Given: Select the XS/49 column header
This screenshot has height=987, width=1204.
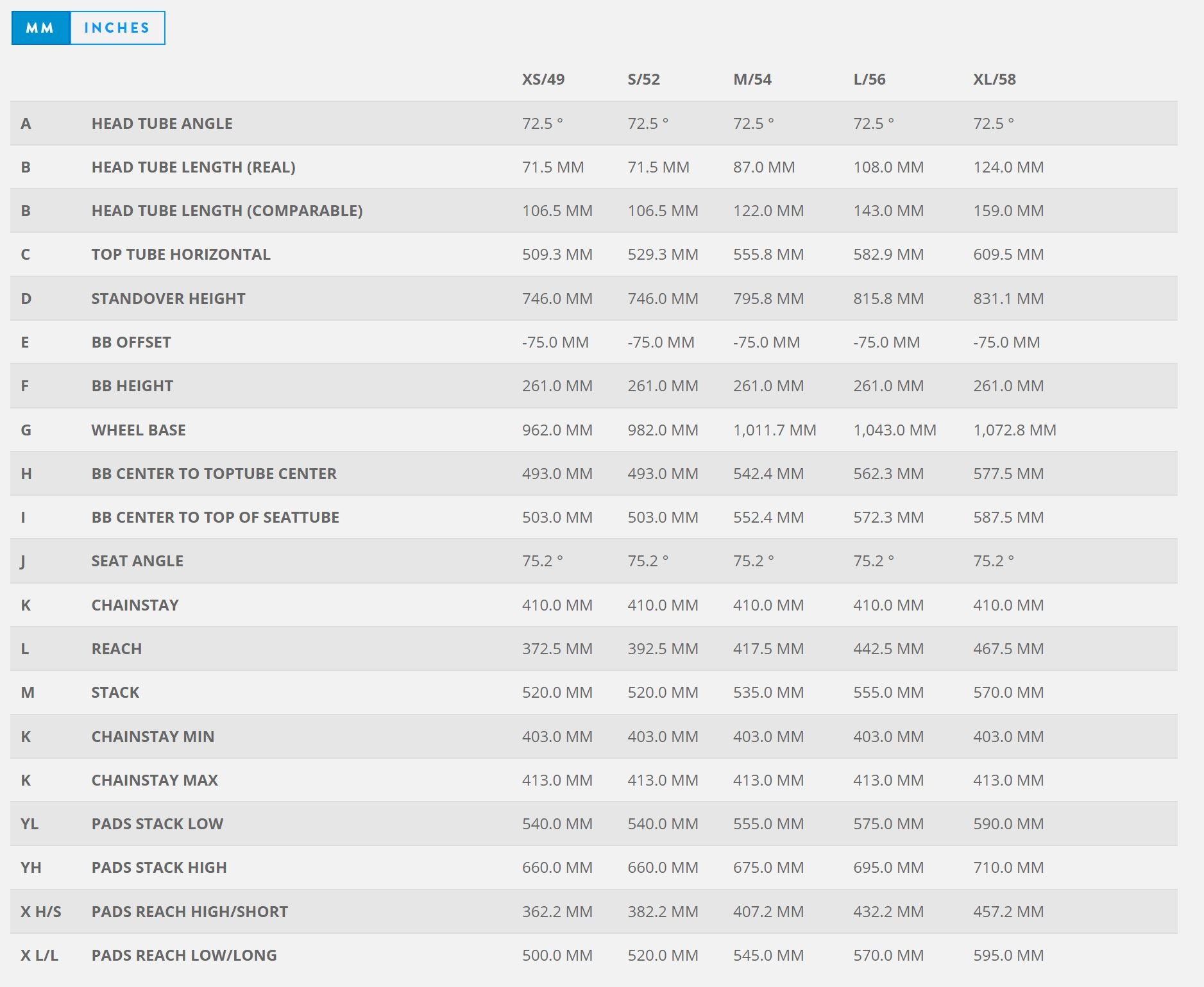Looking at the screenshot, I should tap(543, 80).
